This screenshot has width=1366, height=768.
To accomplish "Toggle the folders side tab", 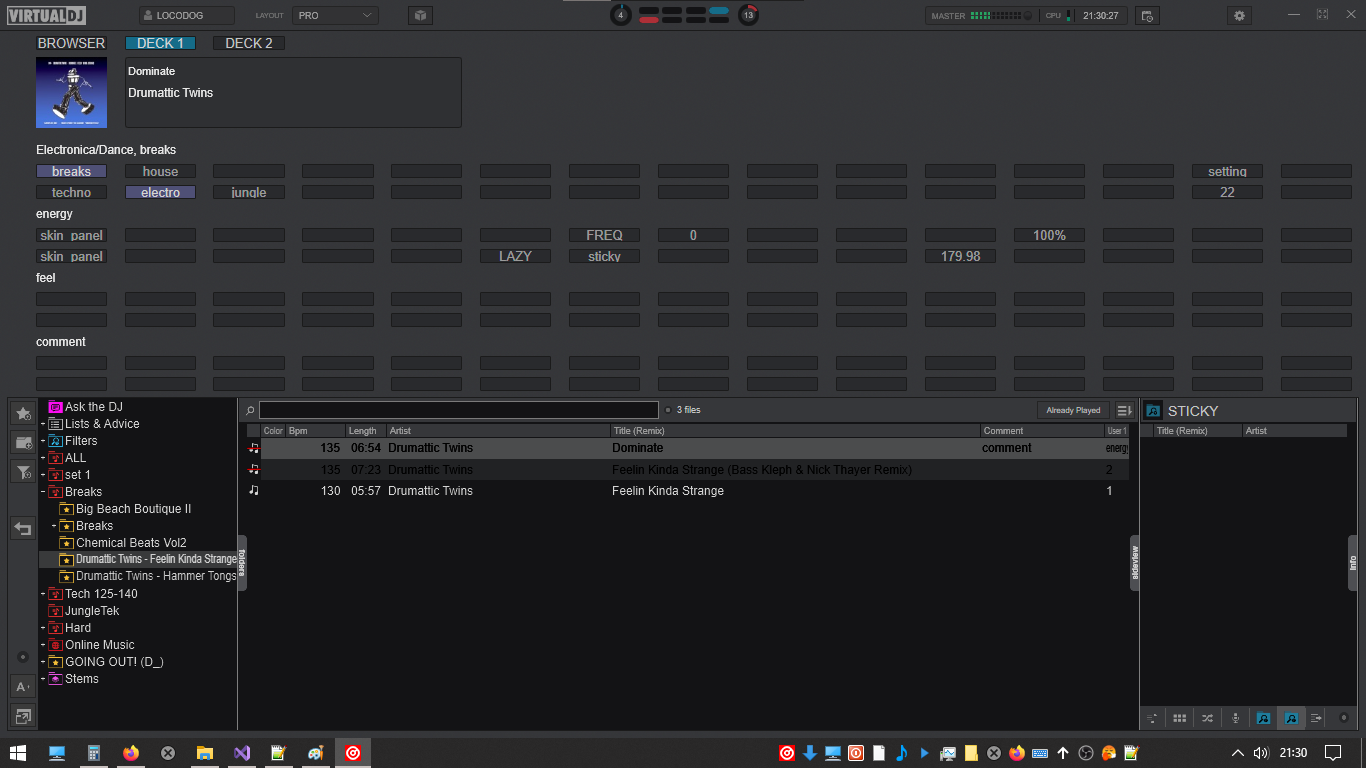I will [242, 563].
